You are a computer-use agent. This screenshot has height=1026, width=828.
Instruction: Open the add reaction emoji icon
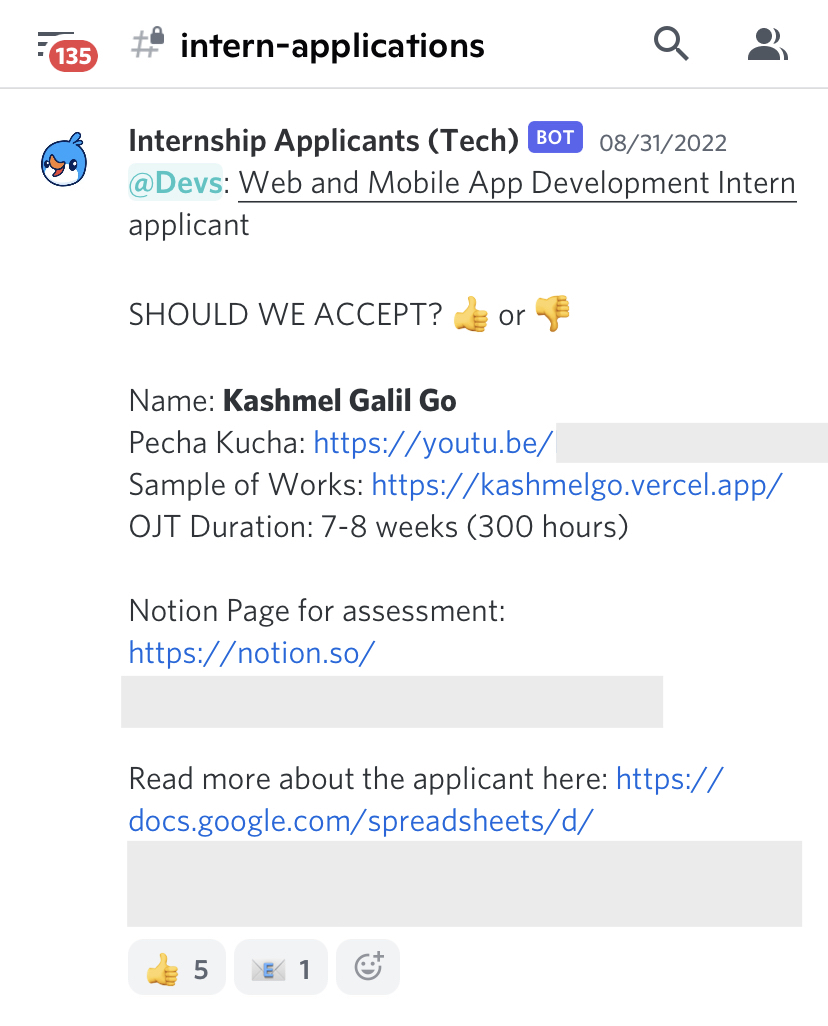click(367, 966)
